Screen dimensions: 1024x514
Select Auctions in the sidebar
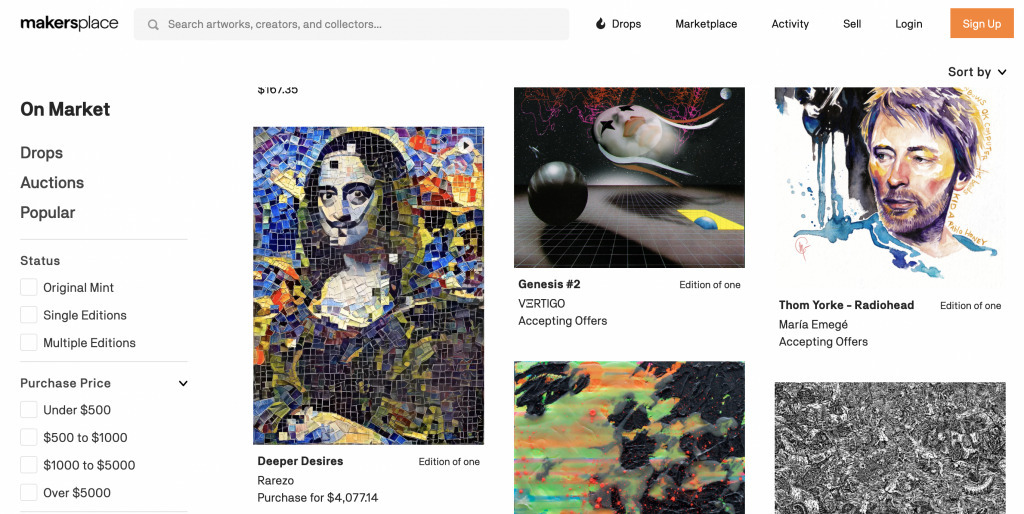tap(52, 183)
